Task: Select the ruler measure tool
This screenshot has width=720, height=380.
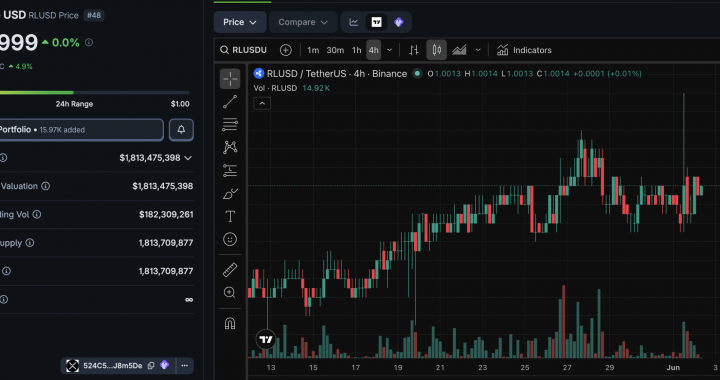Action: tap(230, 270)
